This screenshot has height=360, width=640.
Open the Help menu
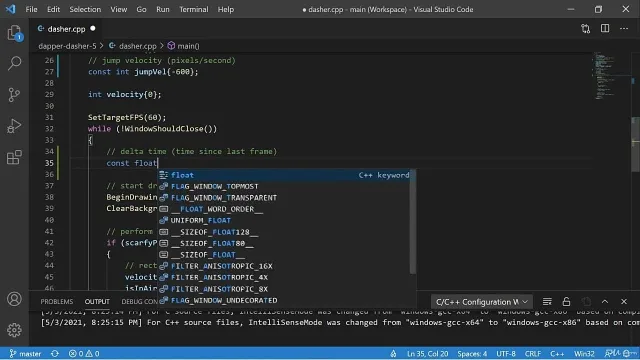click(x=225, y=9)
